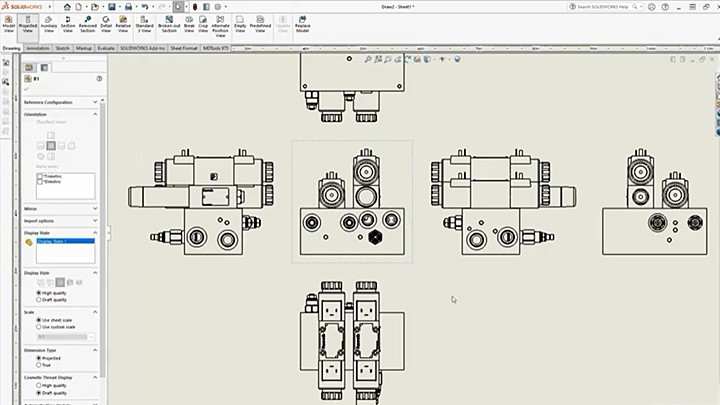Choose Use sheet scale option
Image resolution: width=720 pixels, height=405 pixels.
(39, 320)
